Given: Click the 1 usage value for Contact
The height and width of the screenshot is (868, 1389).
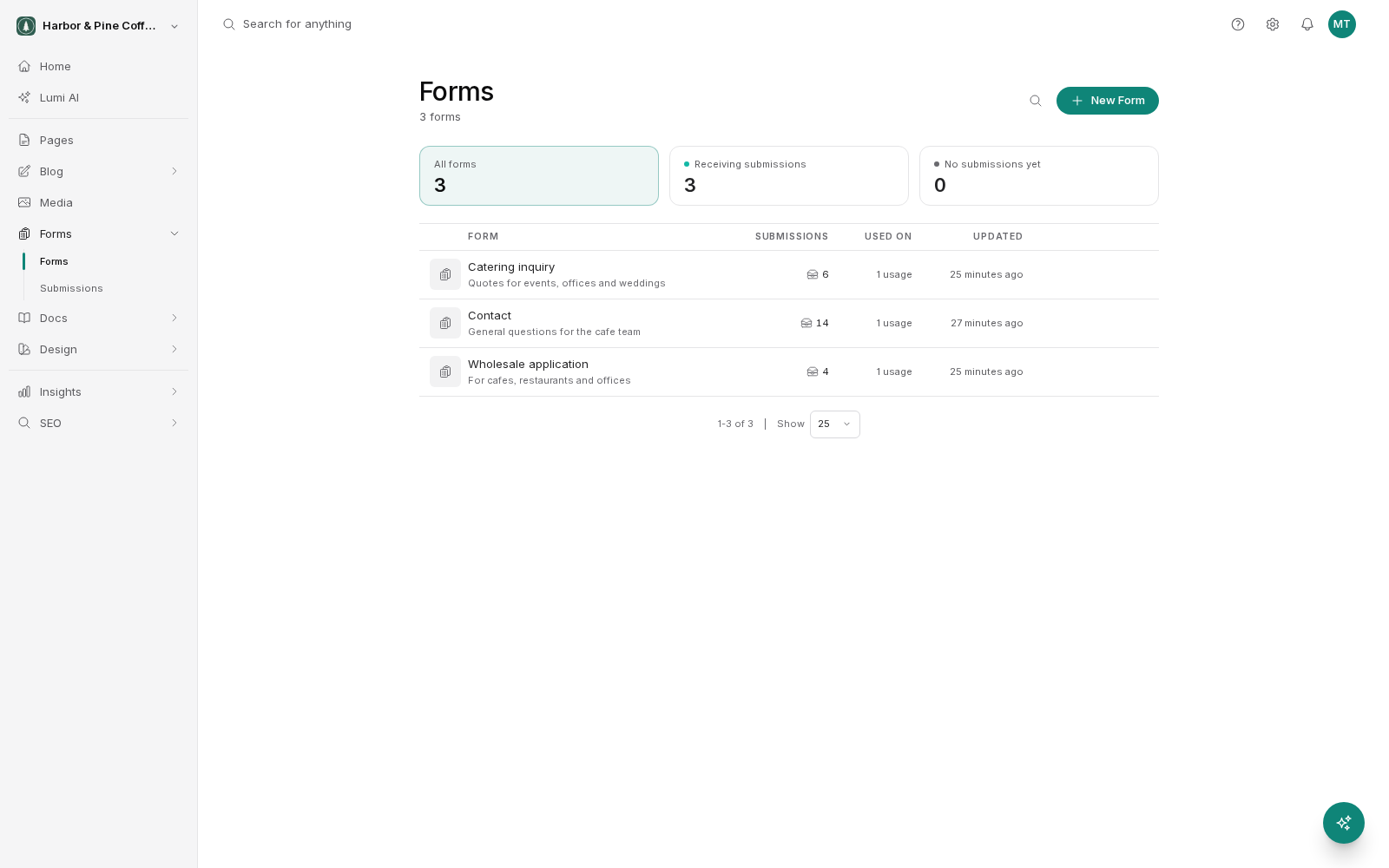Looking at the screenshot, I should pyautogui.click(x=894, y=323).
